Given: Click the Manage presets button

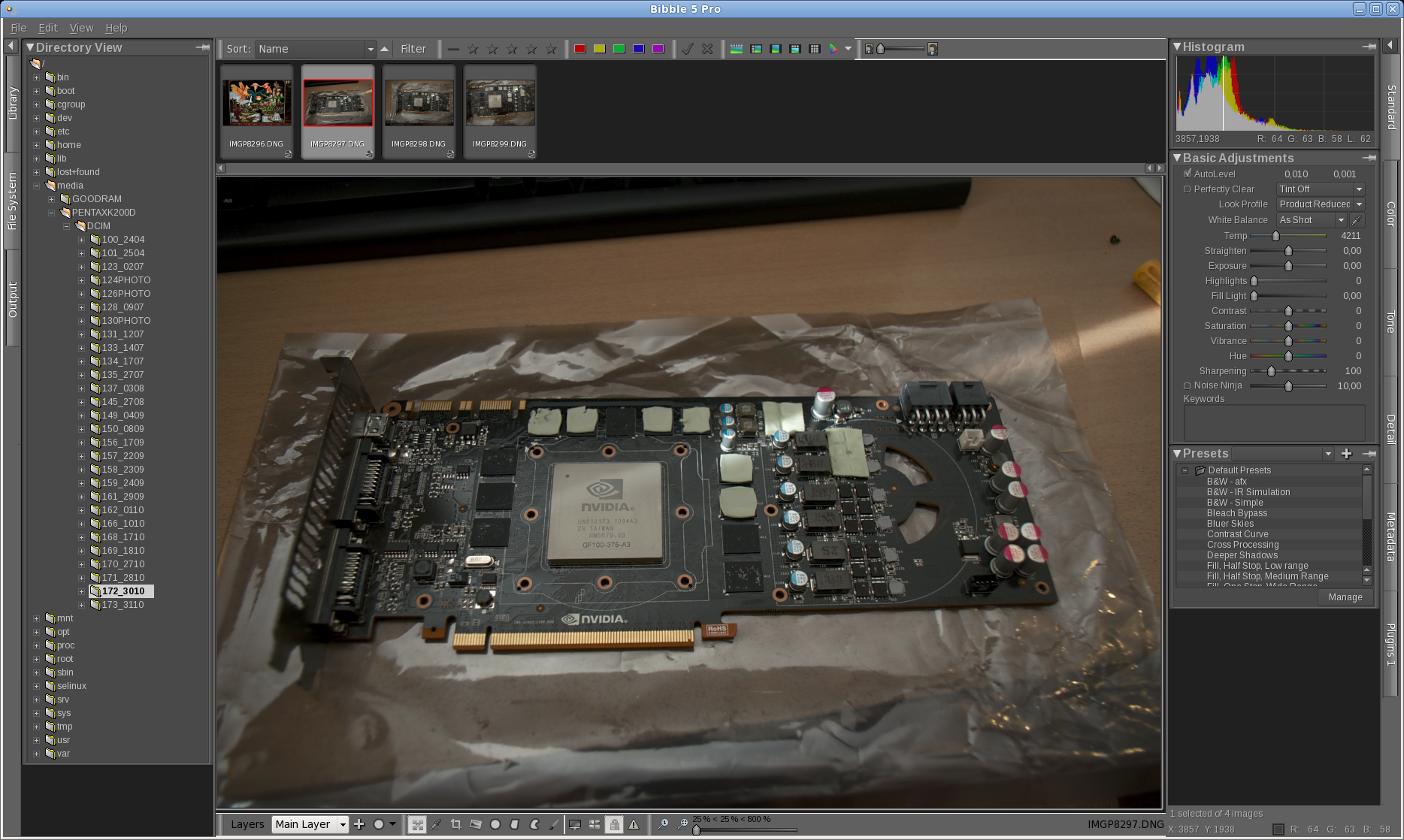Looking at the screenshot, I should pyautogui.click(x=1345, y=597).
